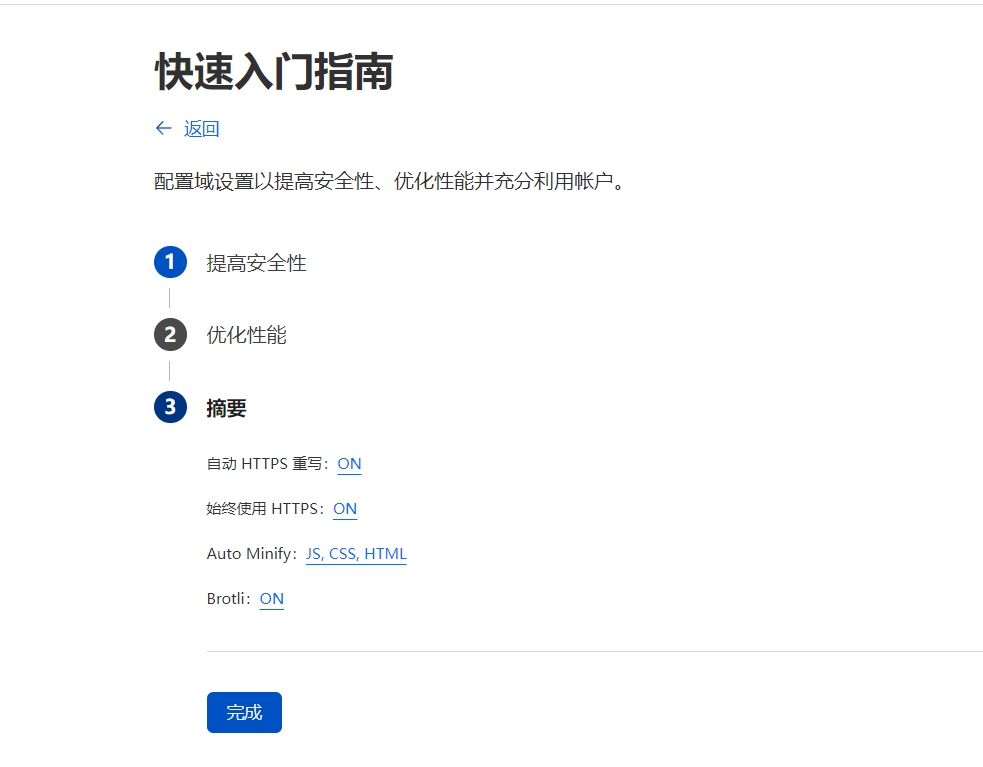Expand the 优化性能 step
Viewport: 983px width, 767px height.
pos(246,335)
